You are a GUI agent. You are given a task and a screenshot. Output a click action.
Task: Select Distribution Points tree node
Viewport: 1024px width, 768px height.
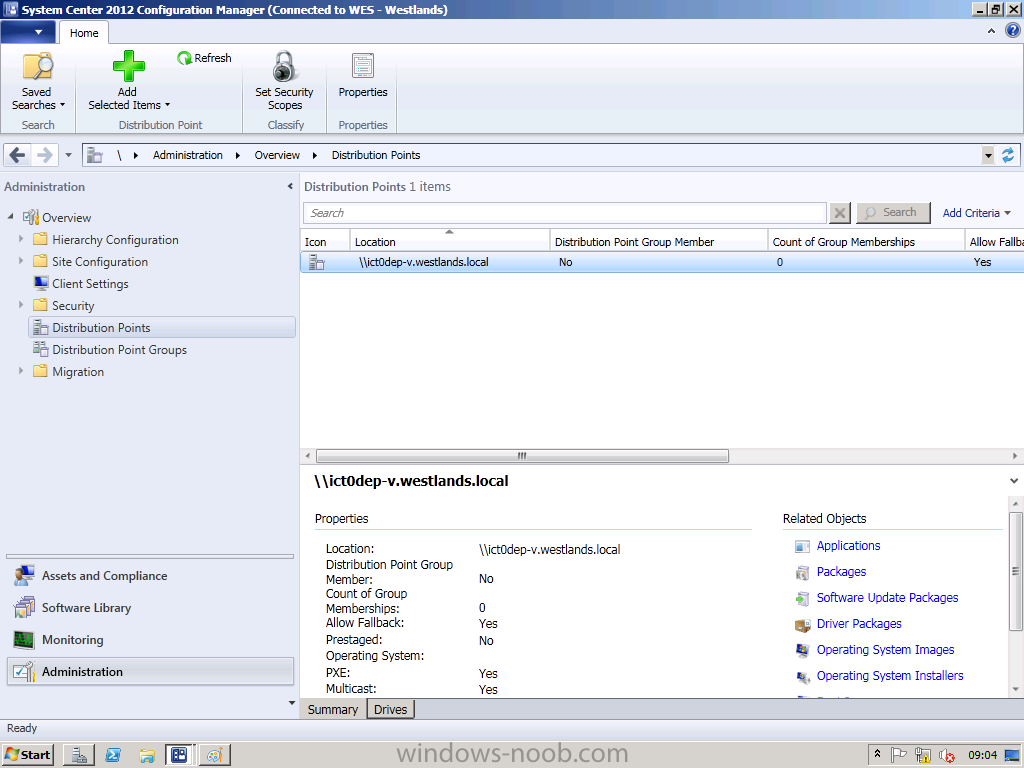[162, 328]
